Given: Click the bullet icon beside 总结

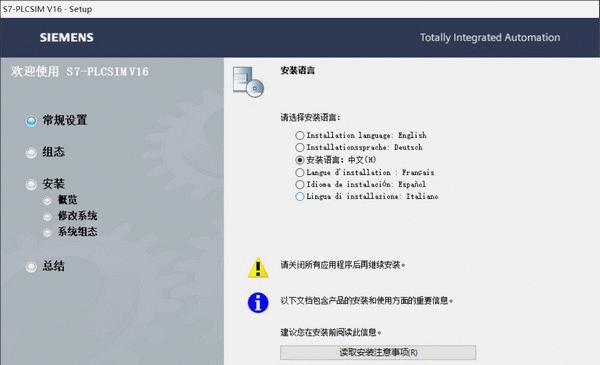Looking at the screenshot, I should (x=31, y=267).
